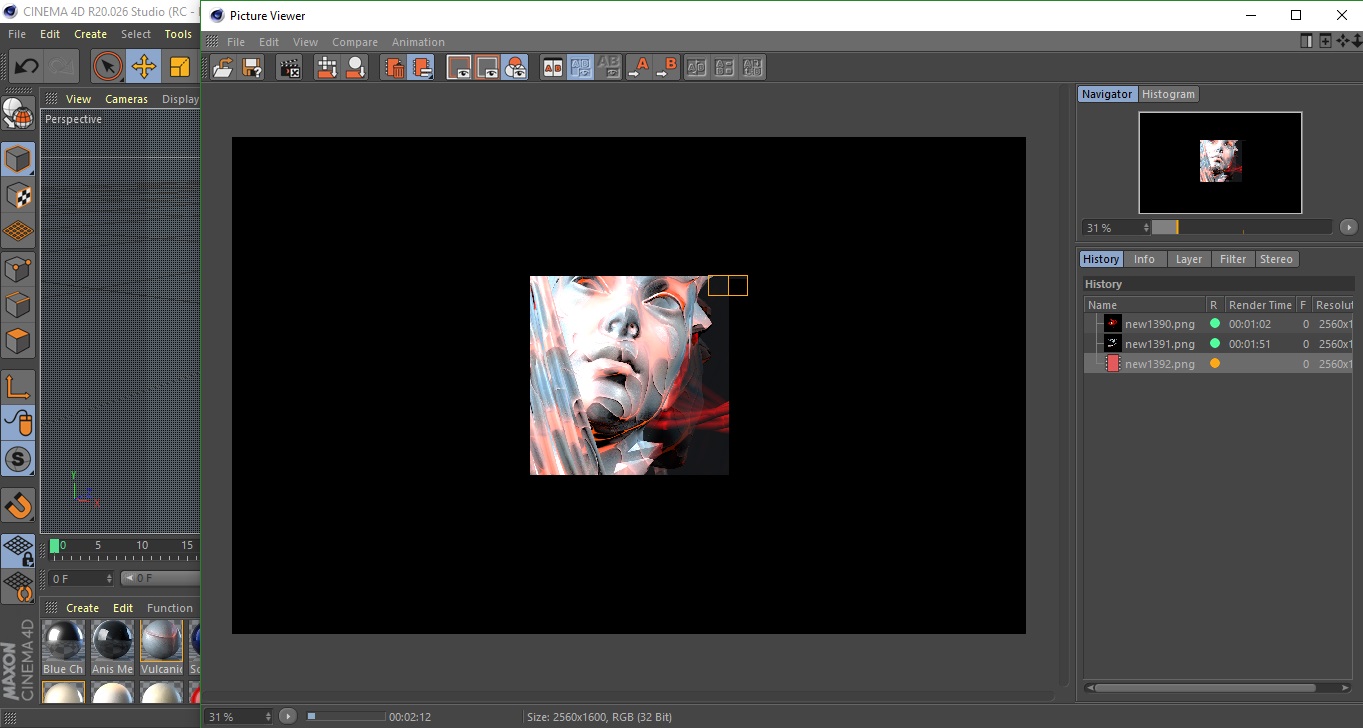
Task: Click the 0 F frame field stepper
Action: coord(109,579)
